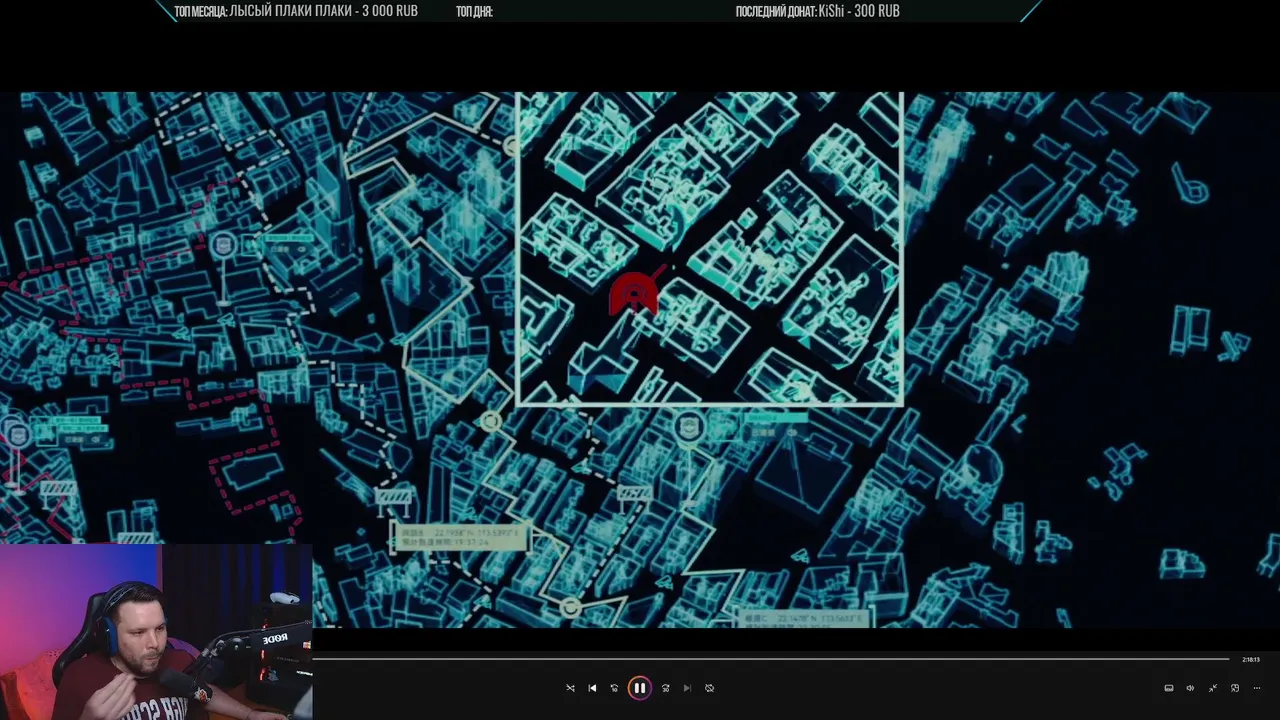Click the KiShi - 300 RUB last donation text
The height and width of the screenshot is (720, 1280).
pos(859,11)
